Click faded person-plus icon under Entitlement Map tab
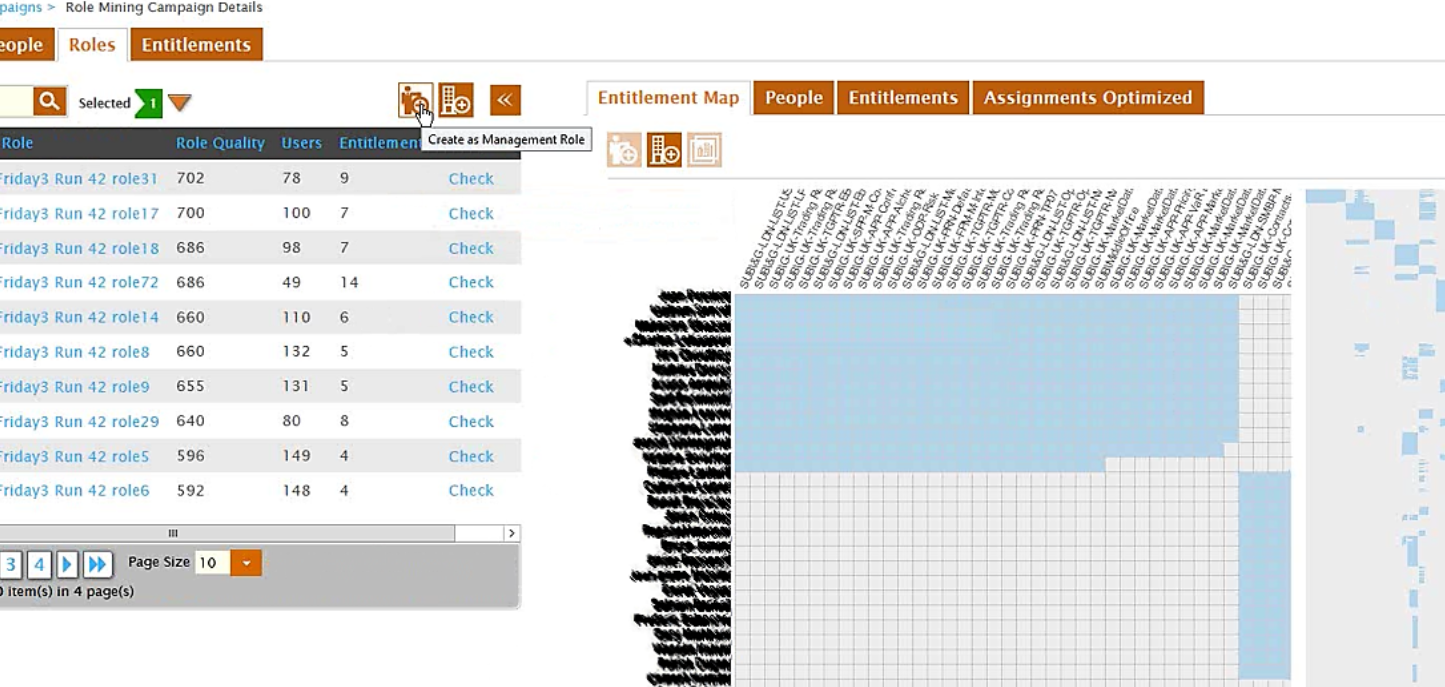1445x687 pixels. pos(624,150)
